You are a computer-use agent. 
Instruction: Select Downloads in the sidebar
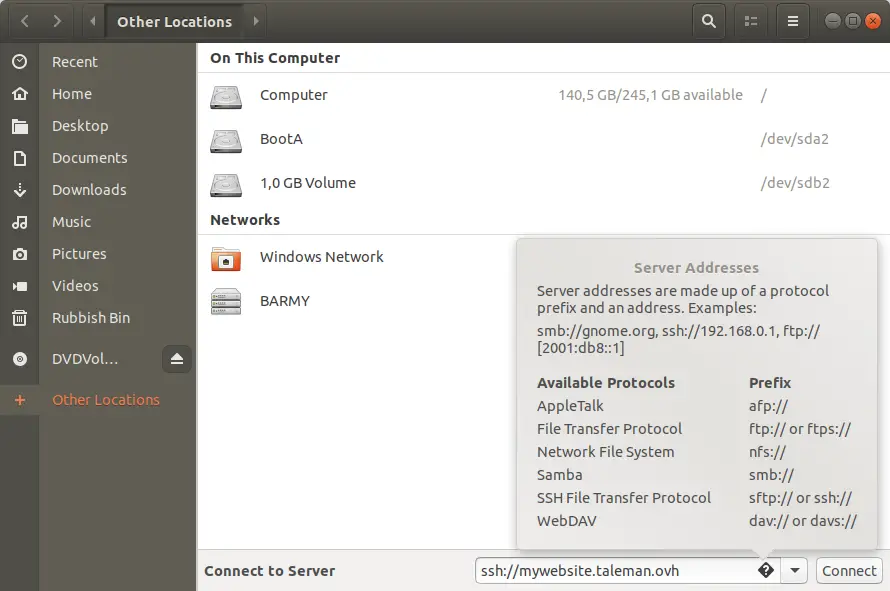tap(89, 190)
